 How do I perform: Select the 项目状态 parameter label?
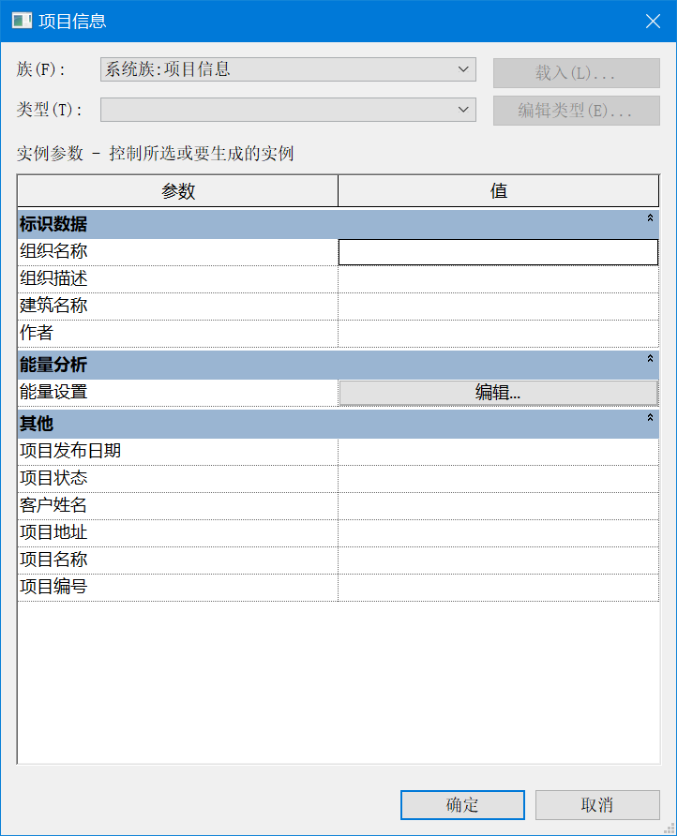tap(53, 478)
